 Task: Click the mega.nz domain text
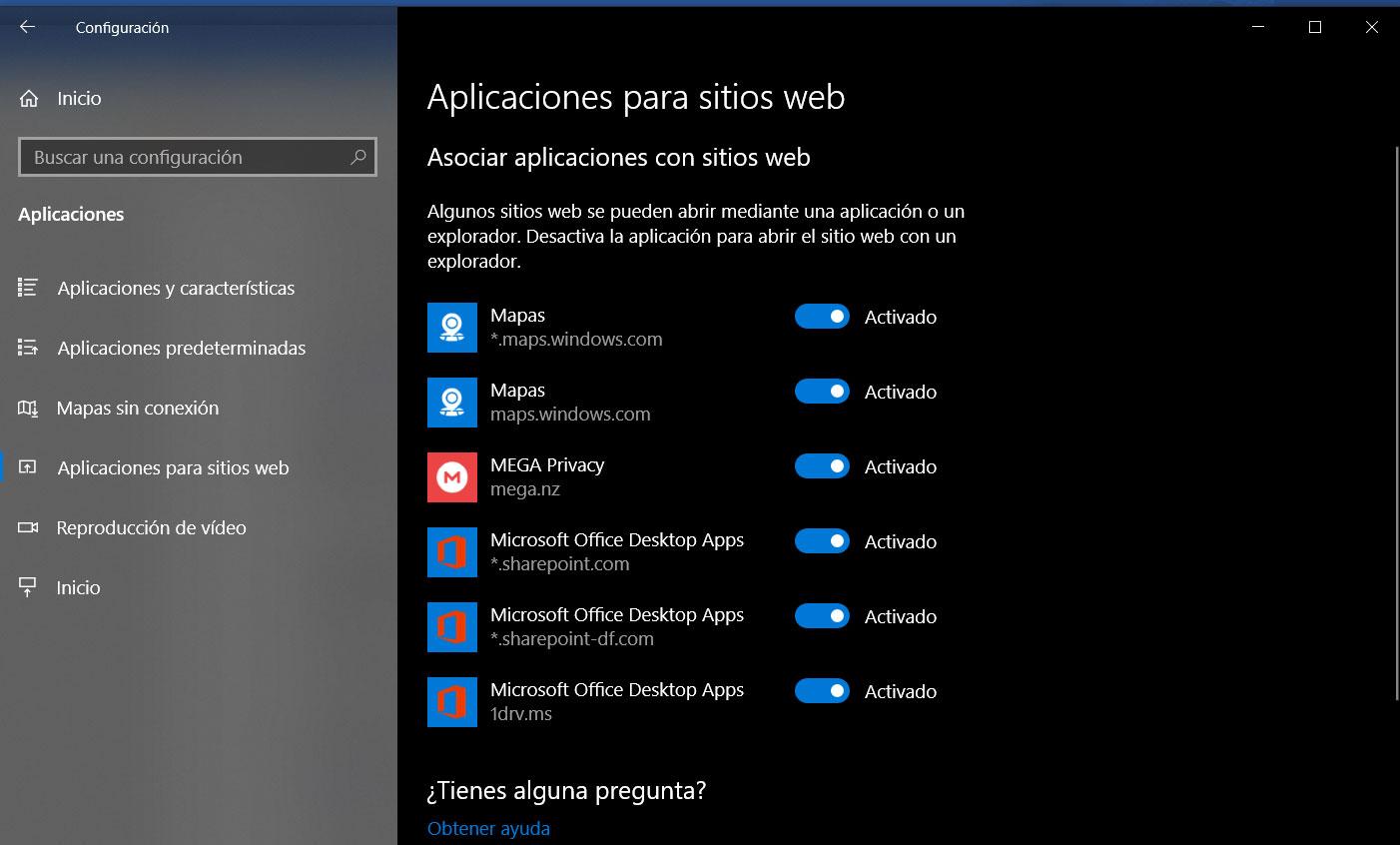525,489
